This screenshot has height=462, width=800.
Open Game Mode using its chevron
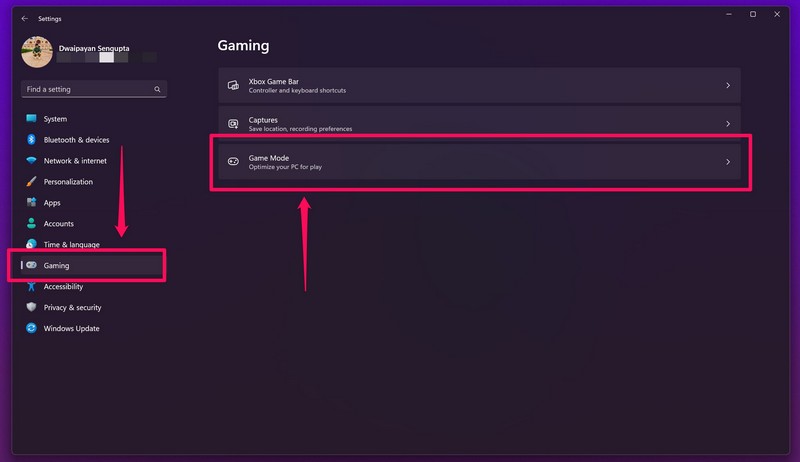(727, 162)
